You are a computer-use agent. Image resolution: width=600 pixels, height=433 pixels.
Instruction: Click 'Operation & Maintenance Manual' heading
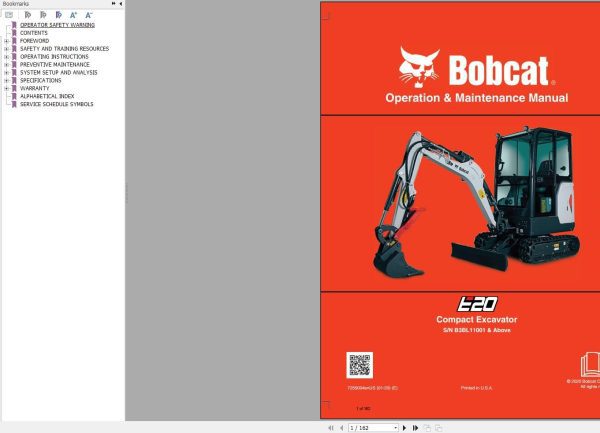[477, 98]
